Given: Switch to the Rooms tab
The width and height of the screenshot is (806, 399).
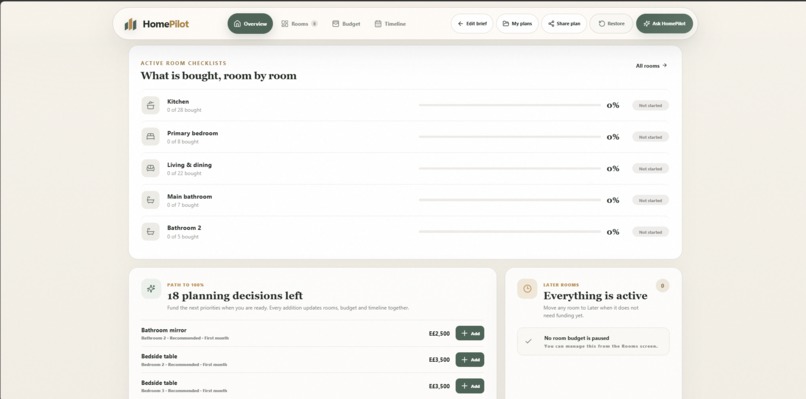Looking at the screenshot, I should [x=299, y=24].
